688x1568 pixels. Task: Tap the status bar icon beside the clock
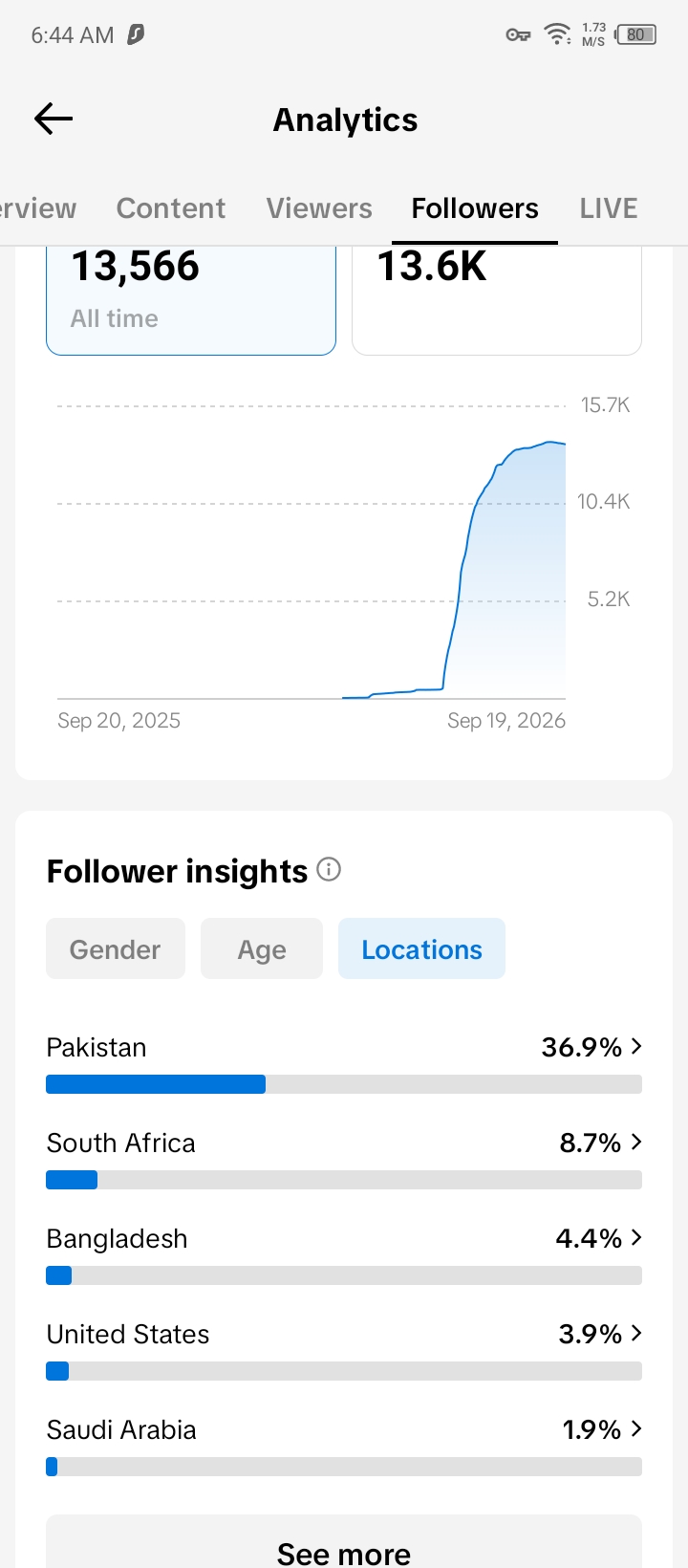(136, 34)
